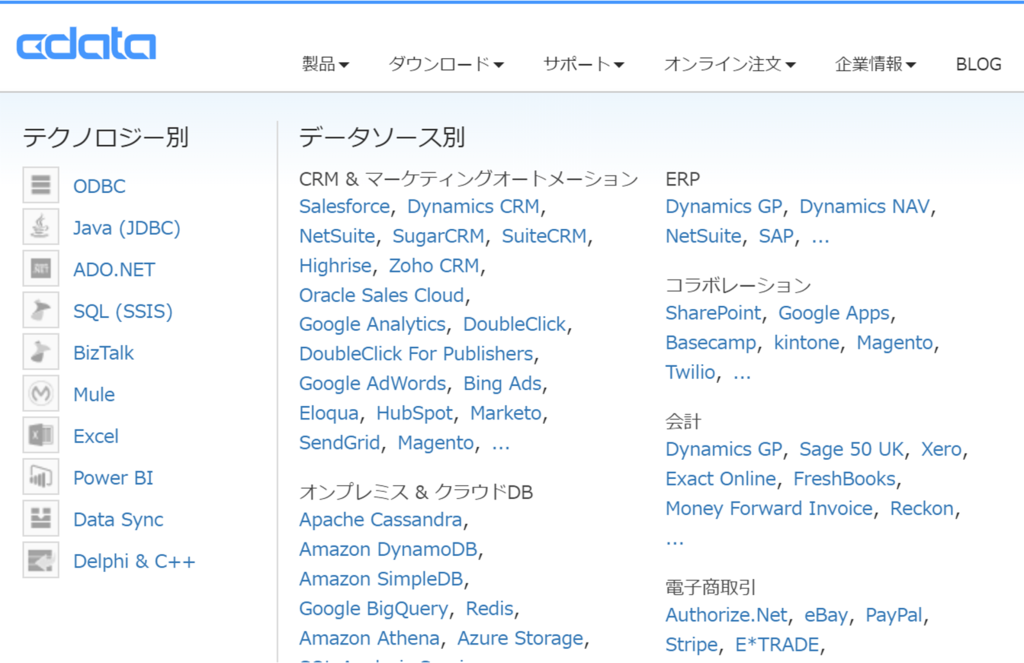Open the Salesforce data source link

pos(345,206)
